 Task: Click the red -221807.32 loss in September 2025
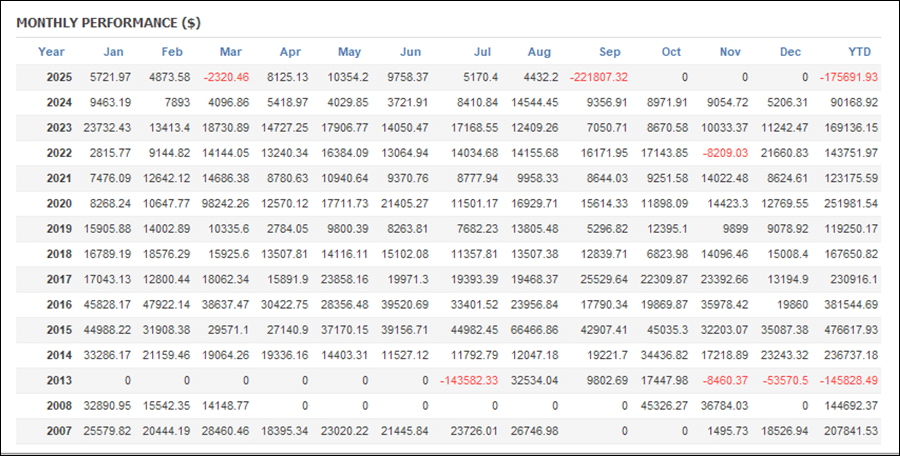(599, 77)
